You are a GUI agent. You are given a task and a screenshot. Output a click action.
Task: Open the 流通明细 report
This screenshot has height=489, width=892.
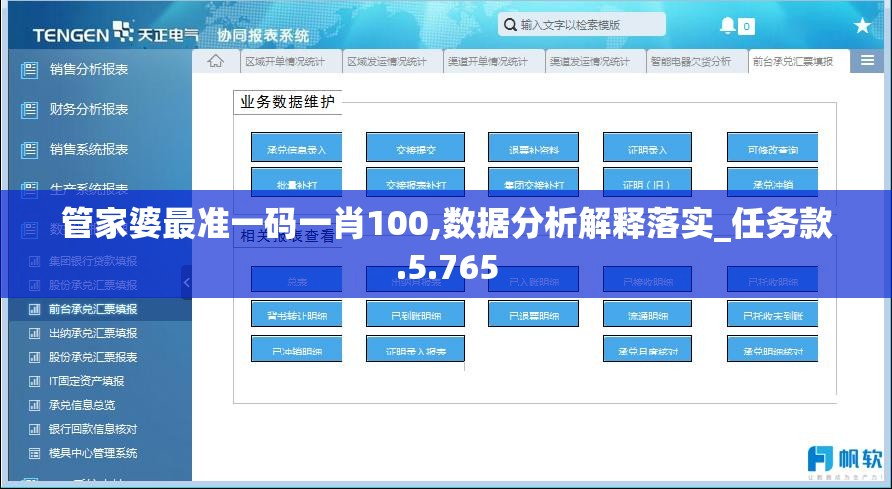[x=647, y=313]
